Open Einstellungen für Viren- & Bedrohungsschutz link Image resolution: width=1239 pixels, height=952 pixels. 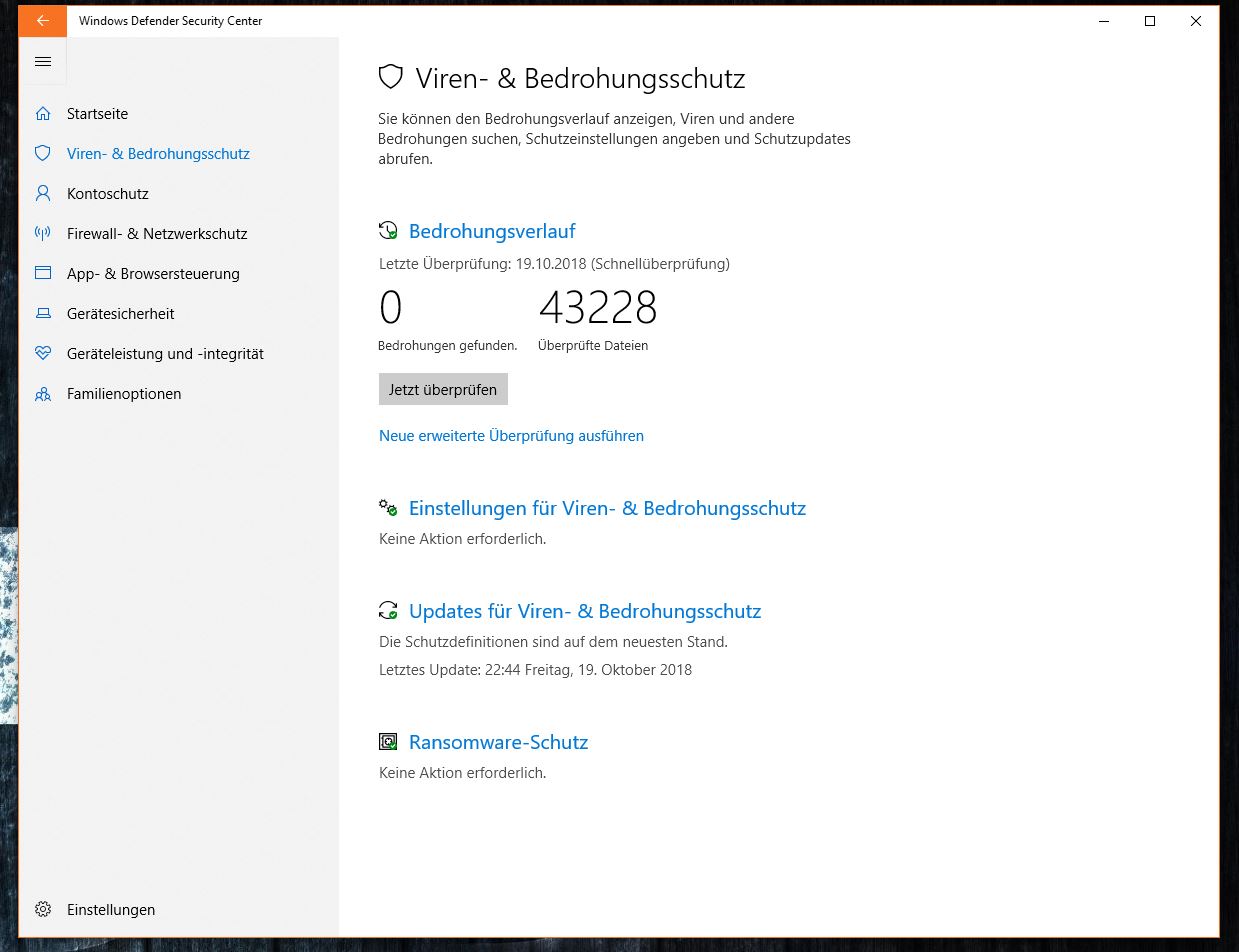pyautogui.click(x=607, y=508)
